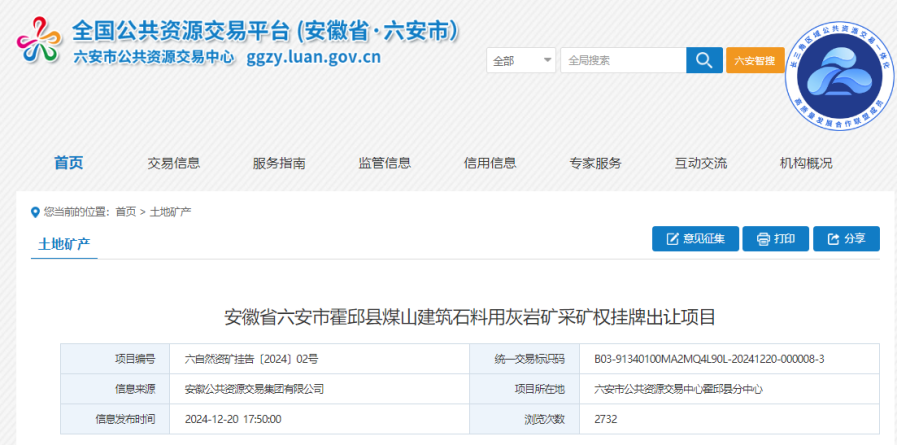Go to 首页 in the navigation bar
This screenshot has height=445, width=897.
69,163
